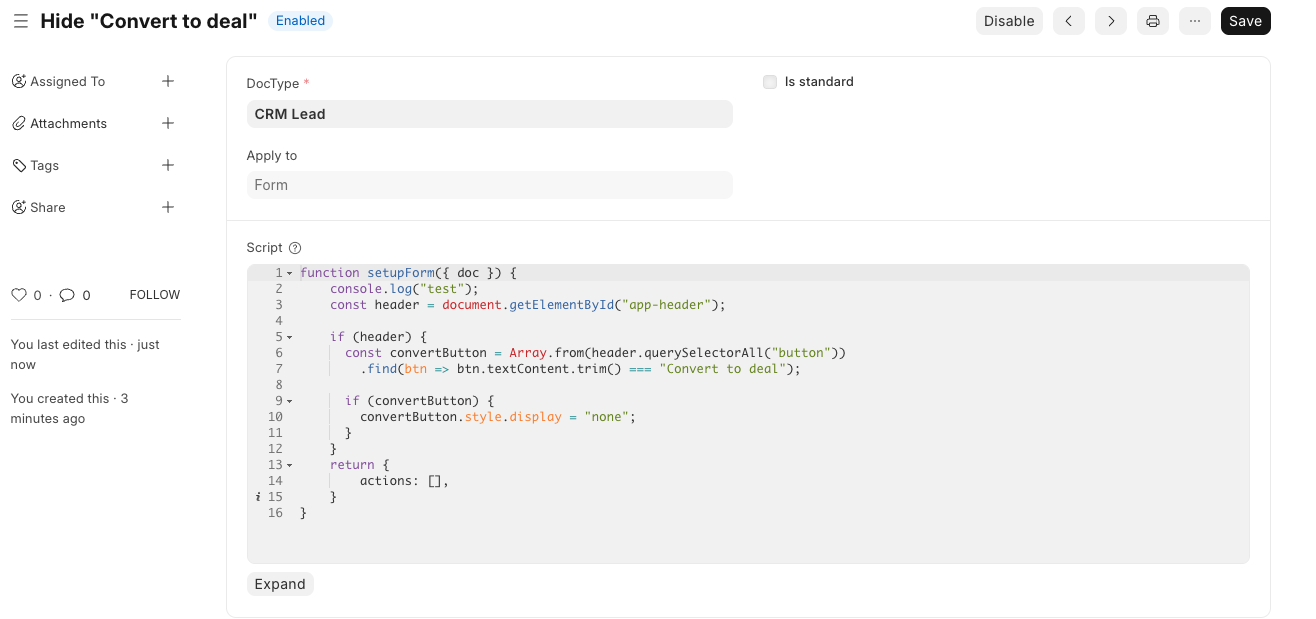Click the print icon in toolbar
Screen dimensions: 1316x619
tap(1152, 21)
